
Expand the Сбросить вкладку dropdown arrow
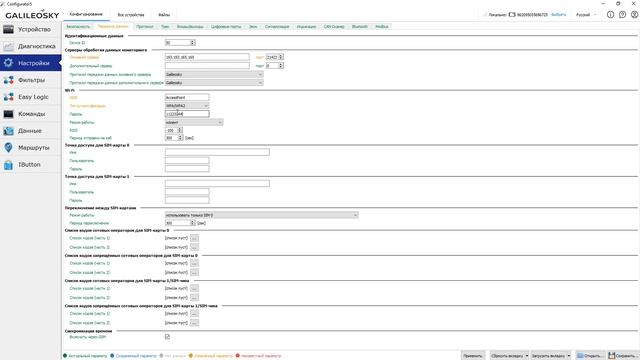[x=527, y=356]
